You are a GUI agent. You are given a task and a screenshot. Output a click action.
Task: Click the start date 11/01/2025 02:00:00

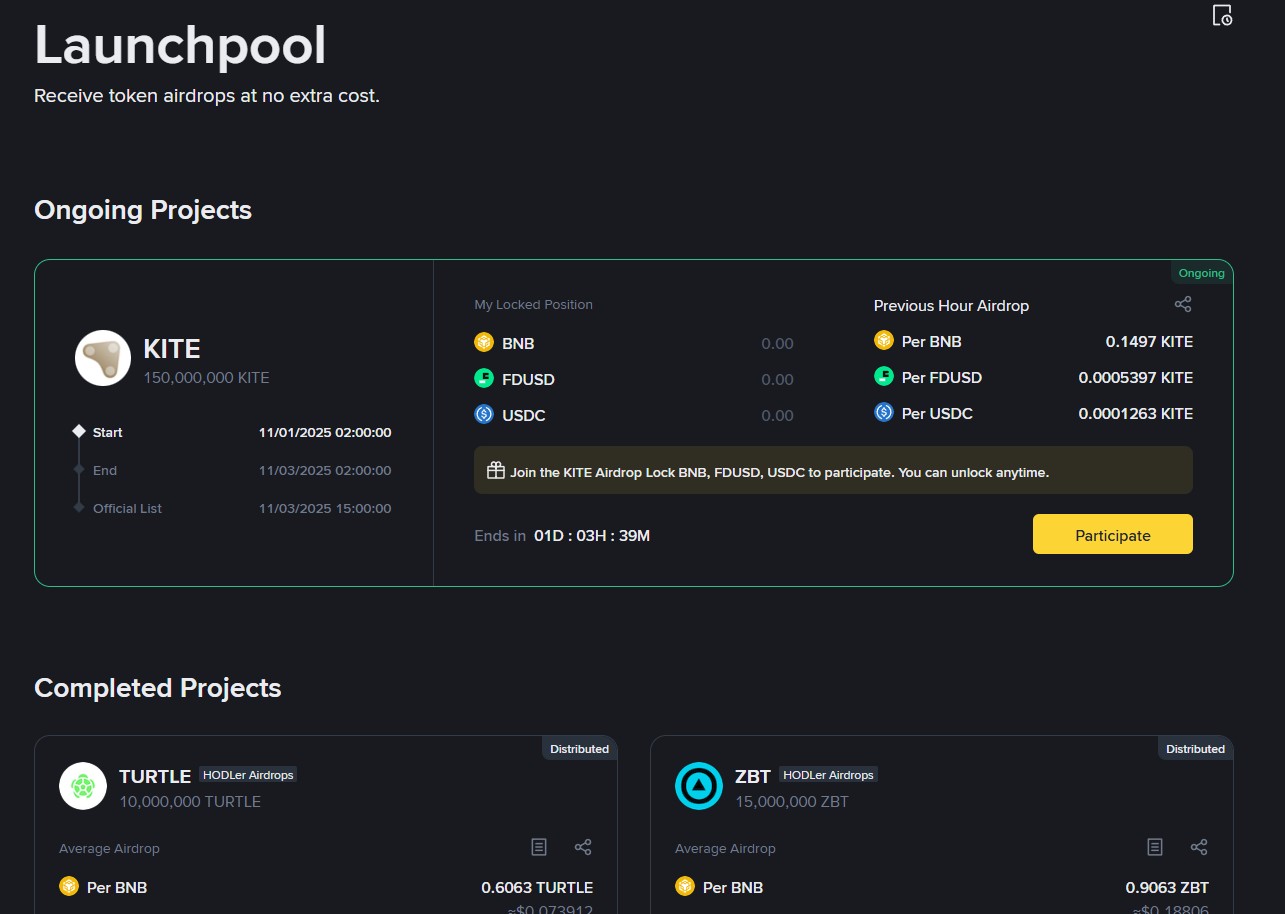325,433
